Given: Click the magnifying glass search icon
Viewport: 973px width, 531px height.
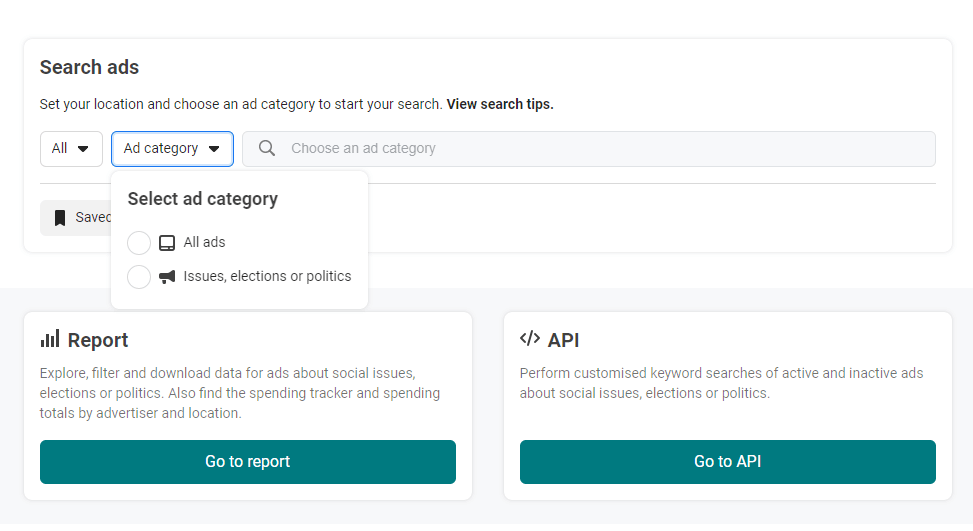Looking at the screenshot, I should [267, 148].
